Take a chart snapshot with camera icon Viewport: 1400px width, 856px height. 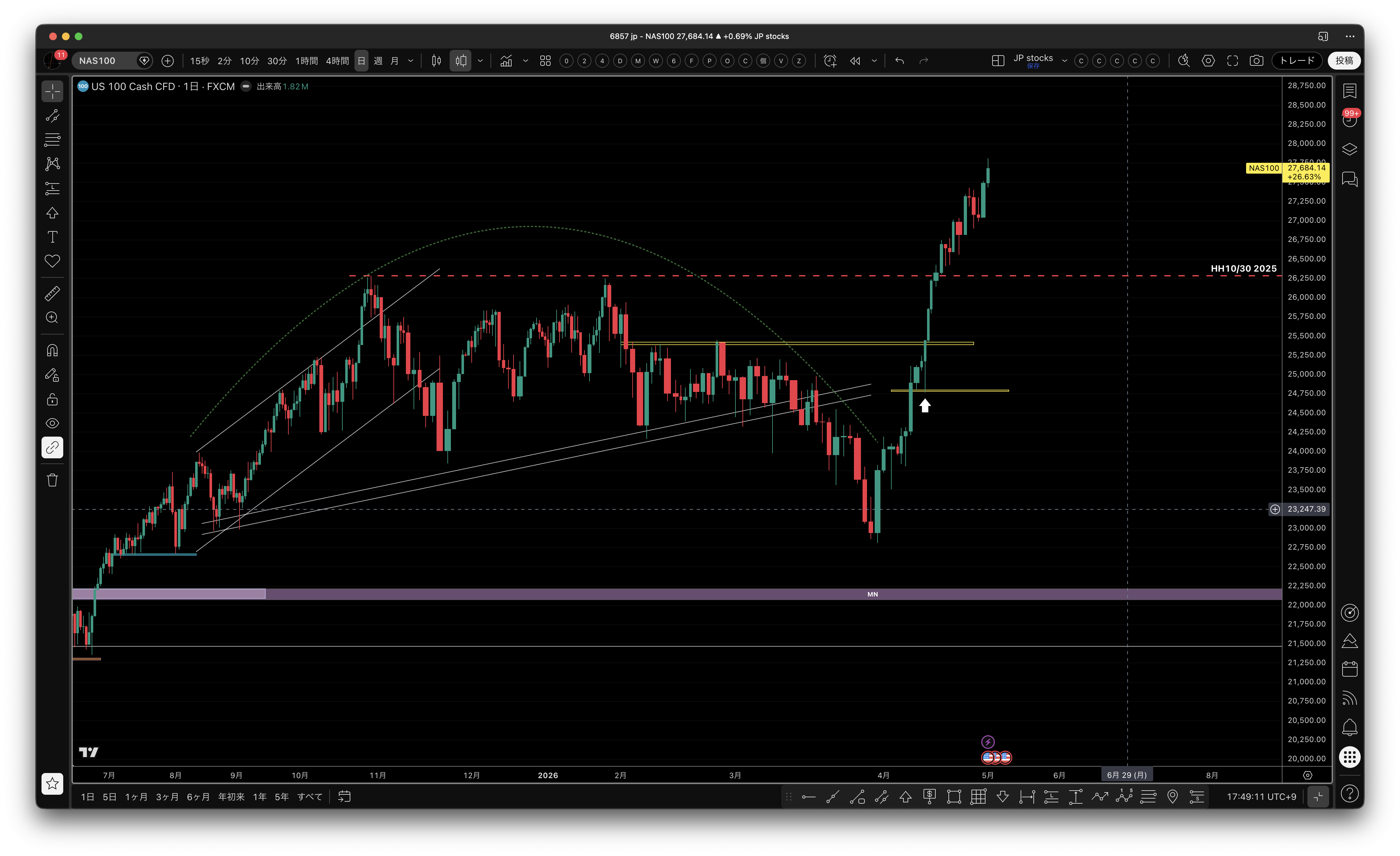[1256, 61]
